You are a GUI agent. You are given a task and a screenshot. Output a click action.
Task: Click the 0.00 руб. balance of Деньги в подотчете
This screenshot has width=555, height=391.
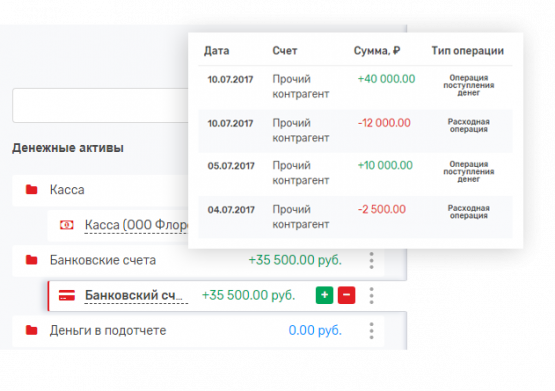[x=315, y=330]
